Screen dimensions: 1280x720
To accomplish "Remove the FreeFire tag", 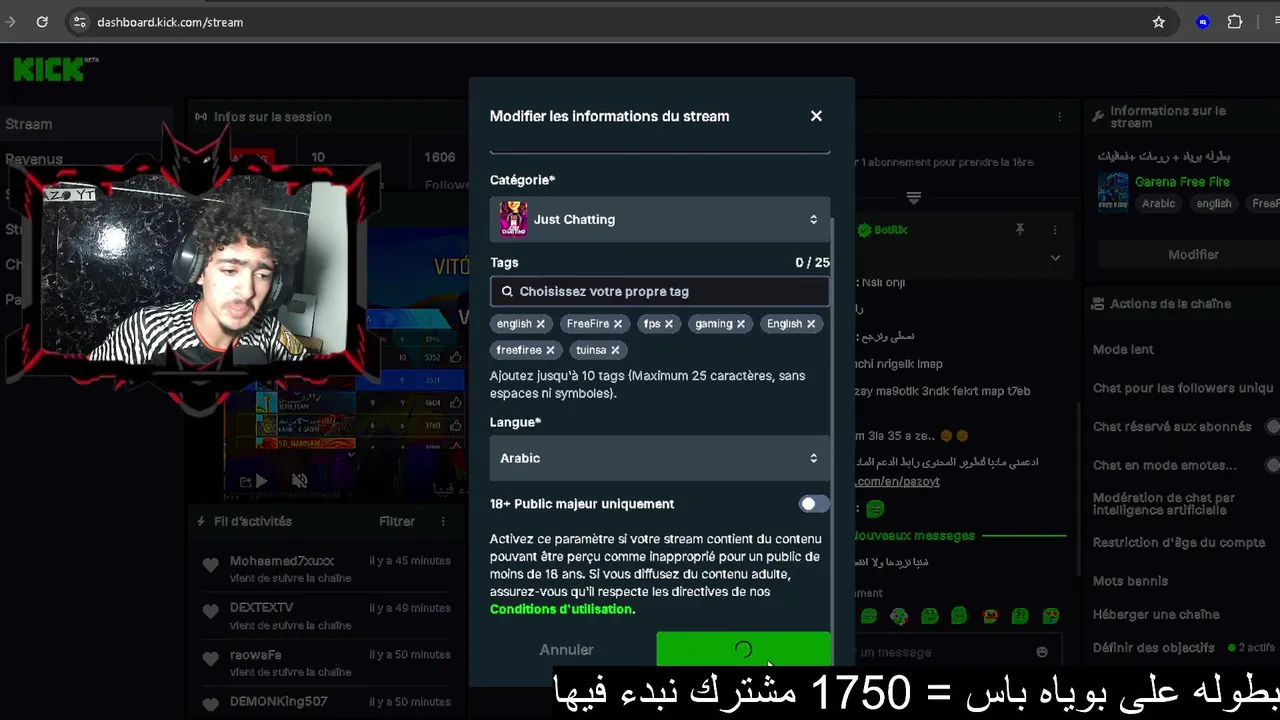I will (618, 324).
